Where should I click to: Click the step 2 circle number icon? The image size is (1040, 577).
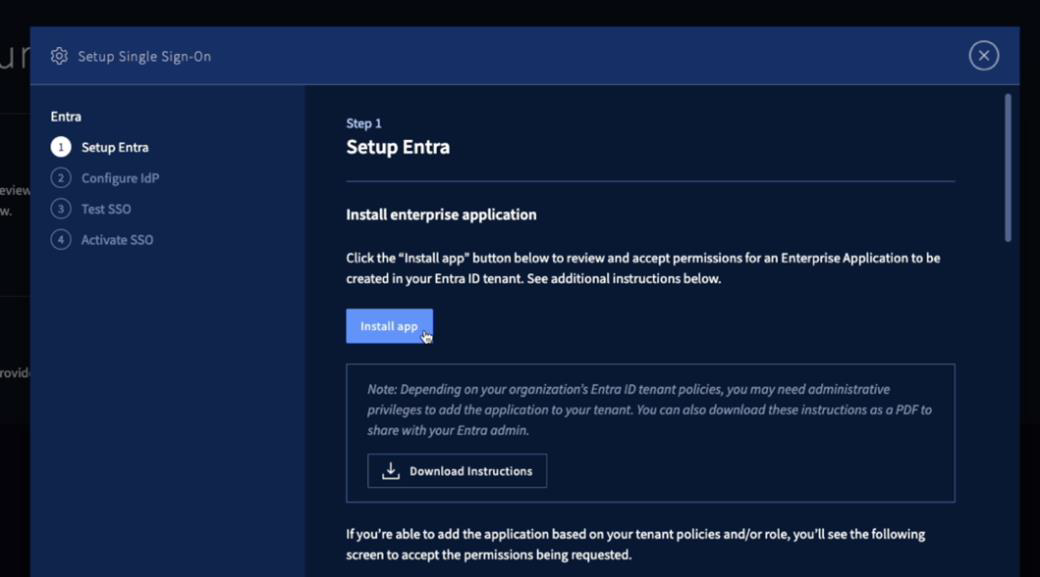click(61, 178)
